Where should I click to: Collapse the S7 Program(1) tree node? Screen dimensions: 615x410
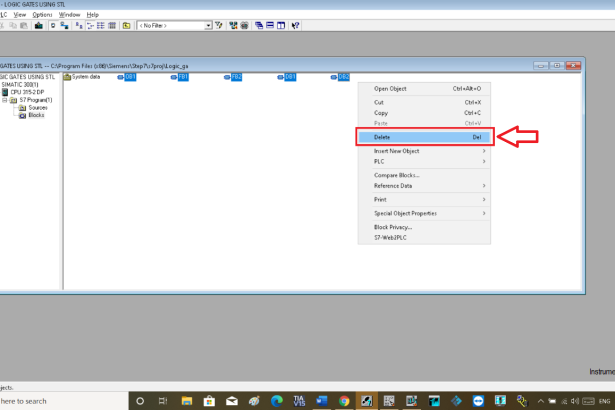5,100
